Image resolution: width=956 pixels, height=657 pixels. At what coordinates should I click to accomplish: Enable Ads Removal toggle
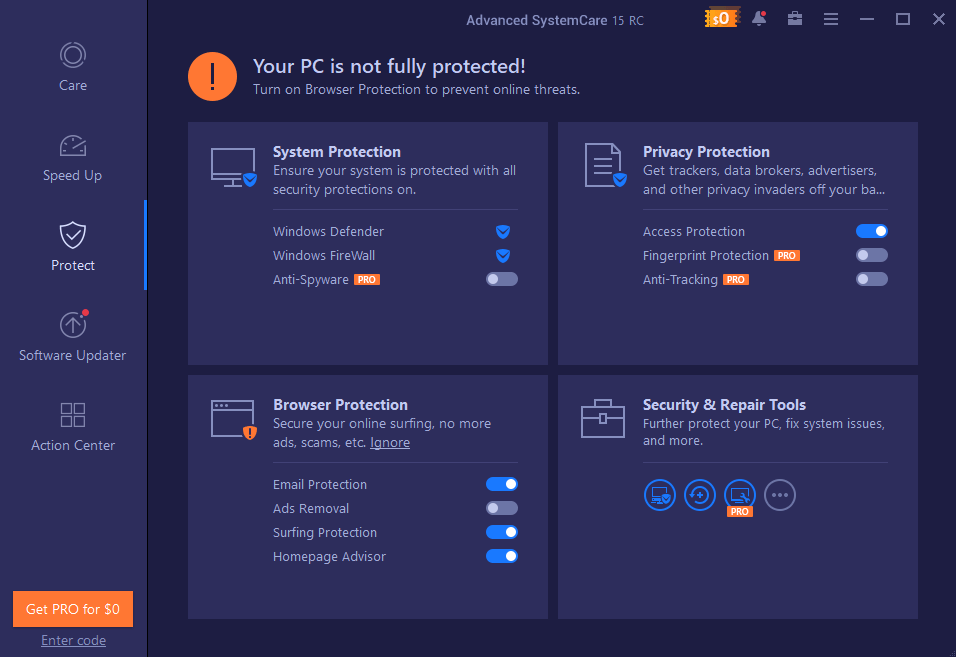502,508
